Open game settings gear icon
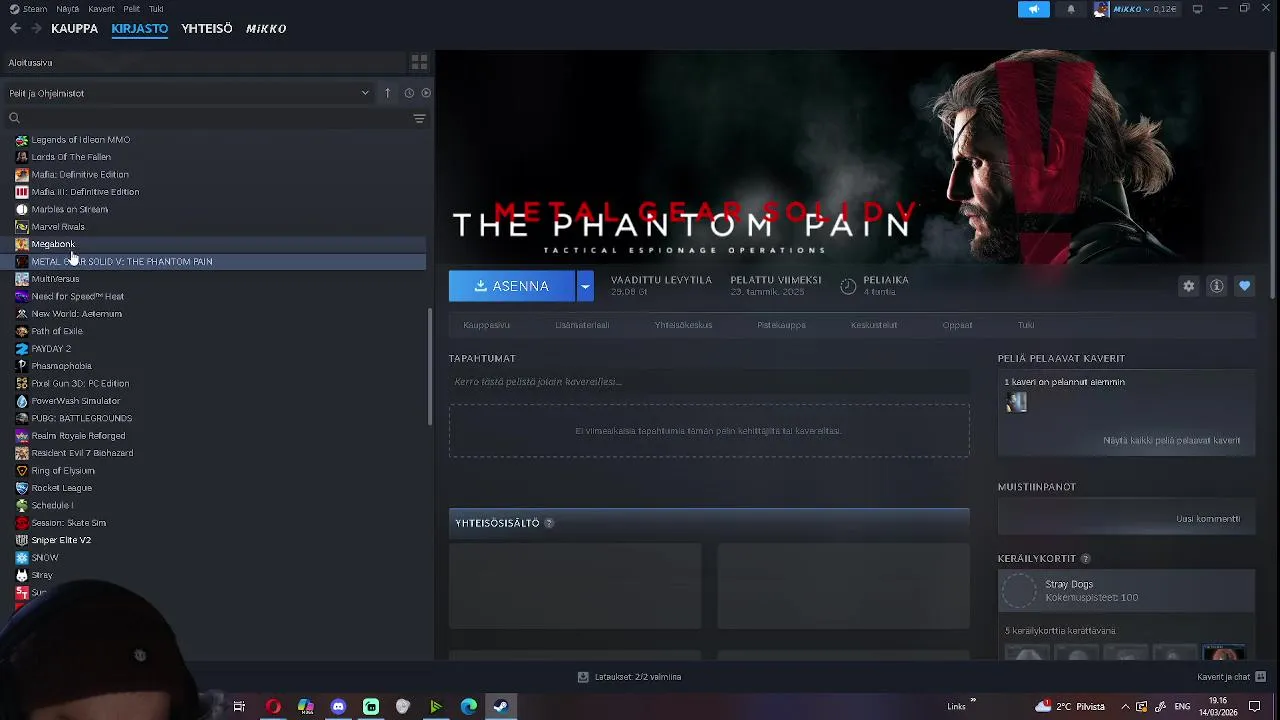This screenshot has width=1280, height=720. [1189, 286]
